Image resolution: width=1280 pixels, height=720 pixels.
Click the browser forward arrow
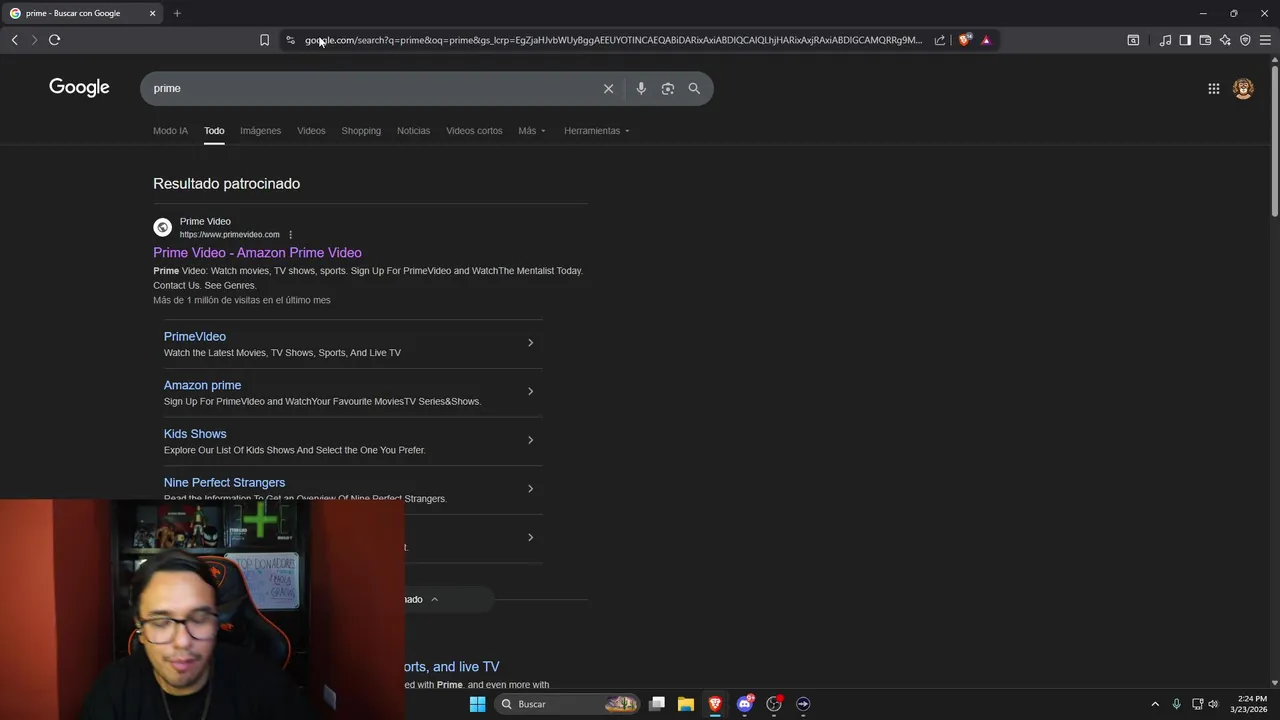click(34, 40)
